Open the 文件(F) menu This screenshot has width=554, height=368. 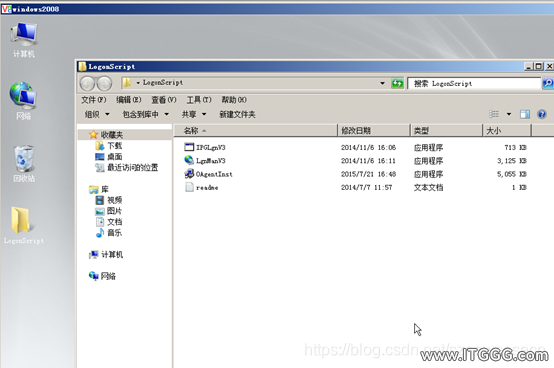94,100
